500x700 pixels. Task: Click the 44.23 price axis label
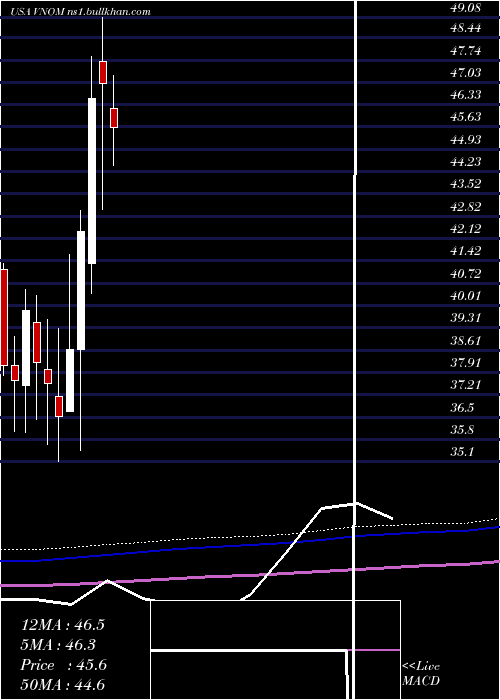[x=466, y=161]
